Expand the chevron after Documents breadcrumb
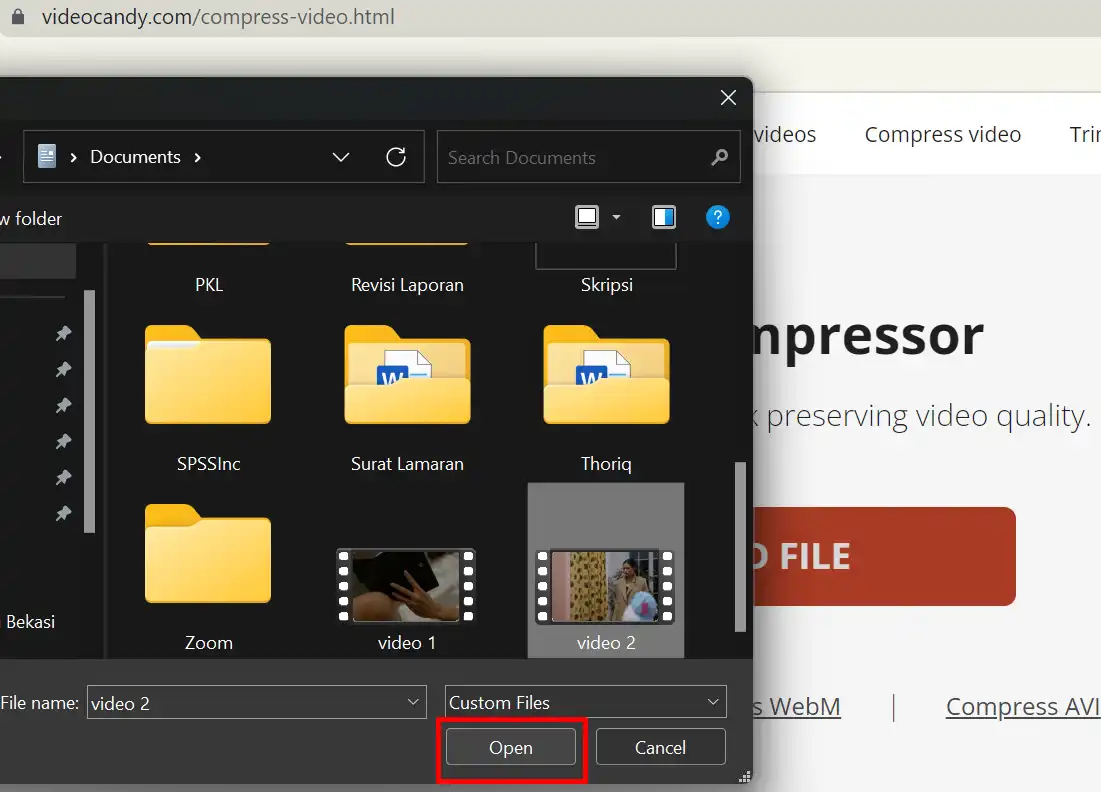Image resolution: width=1101 pixels, height=792 pixels. [197, 157]
